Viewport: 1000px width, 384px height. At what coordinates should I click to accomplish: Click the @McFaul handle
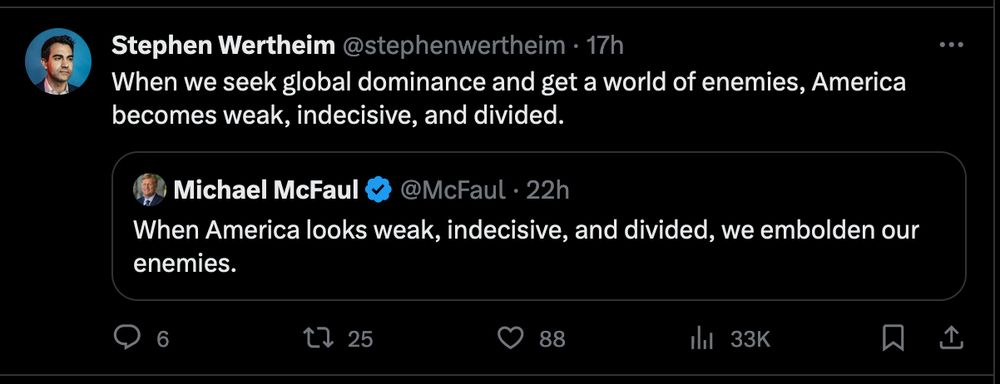coord(452,189)
